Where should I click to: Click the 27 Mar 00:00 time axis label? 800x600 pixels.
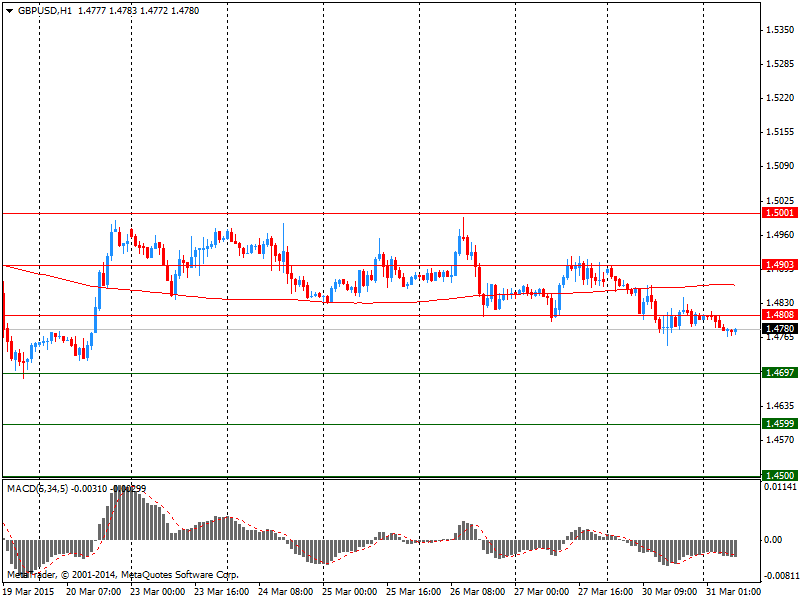point(541,591)
